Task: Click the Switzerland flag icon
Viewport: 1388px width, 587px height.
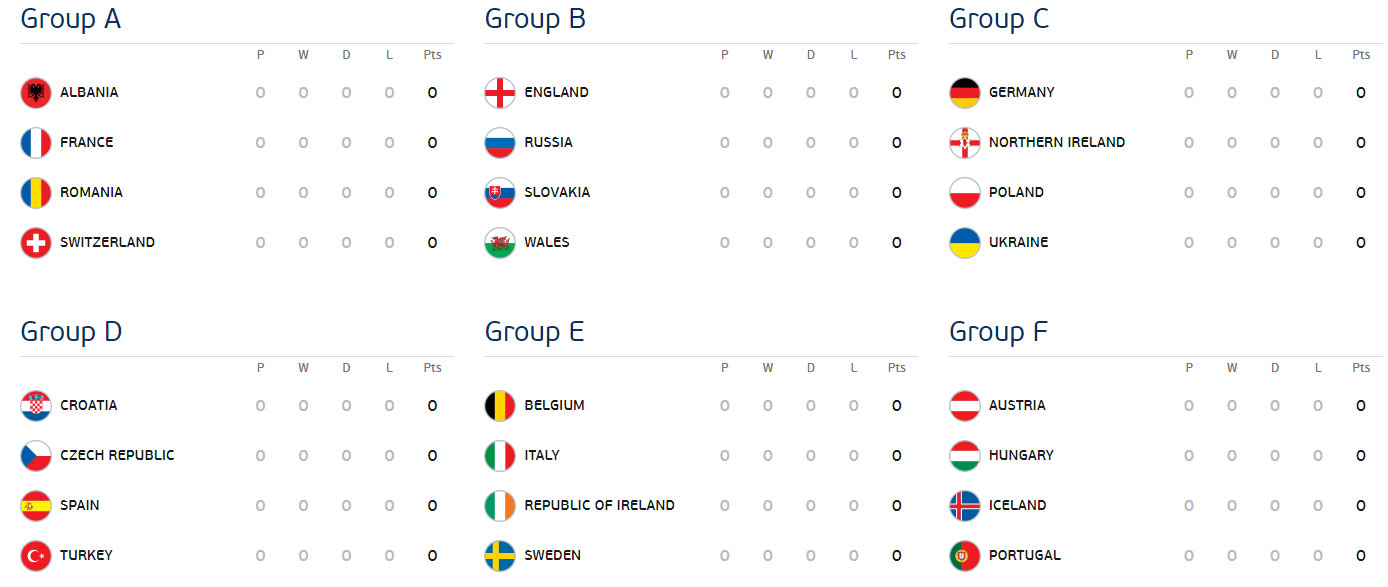Action: tap(36, 243)
